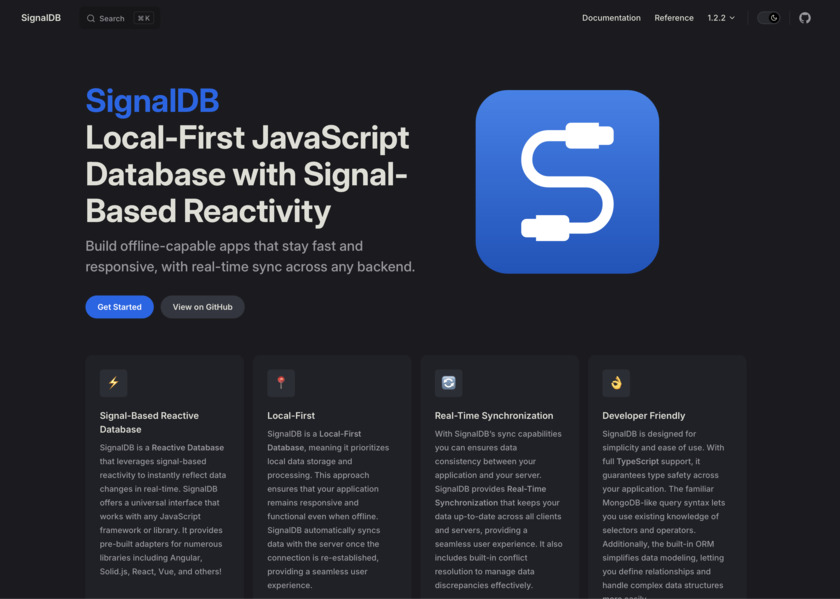Click the Signal-Based Reactive Database card heading
The width and height of the screenshot is (840, 599).
[x=149, y=422]
